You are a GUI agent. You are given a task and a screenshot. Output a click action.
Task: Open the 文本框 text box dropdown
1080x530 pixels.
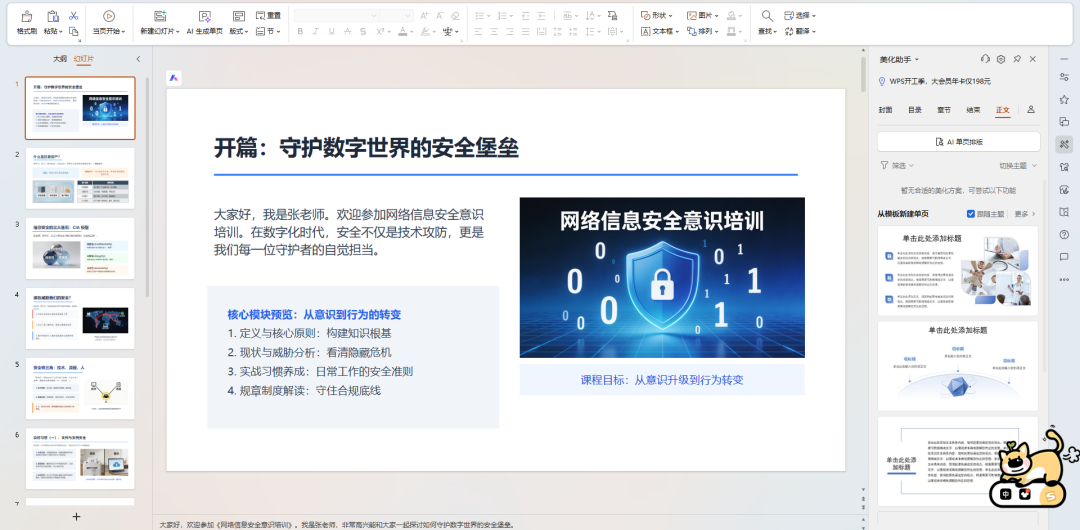660,31
